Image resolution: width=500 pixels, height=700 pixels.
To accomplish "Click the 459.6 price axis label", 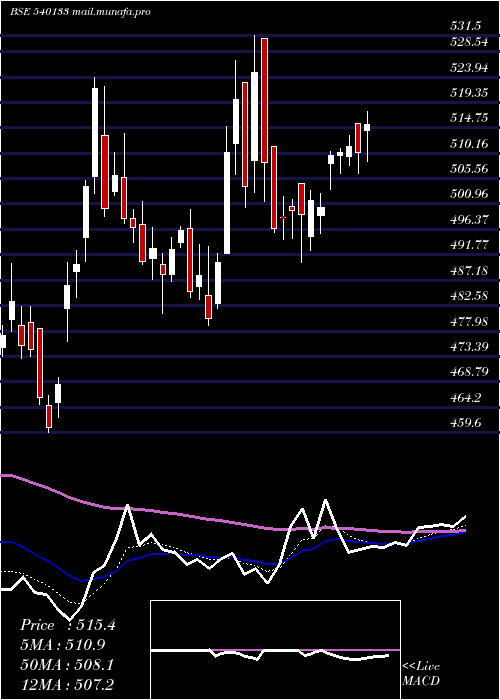I will pos(466,422).
